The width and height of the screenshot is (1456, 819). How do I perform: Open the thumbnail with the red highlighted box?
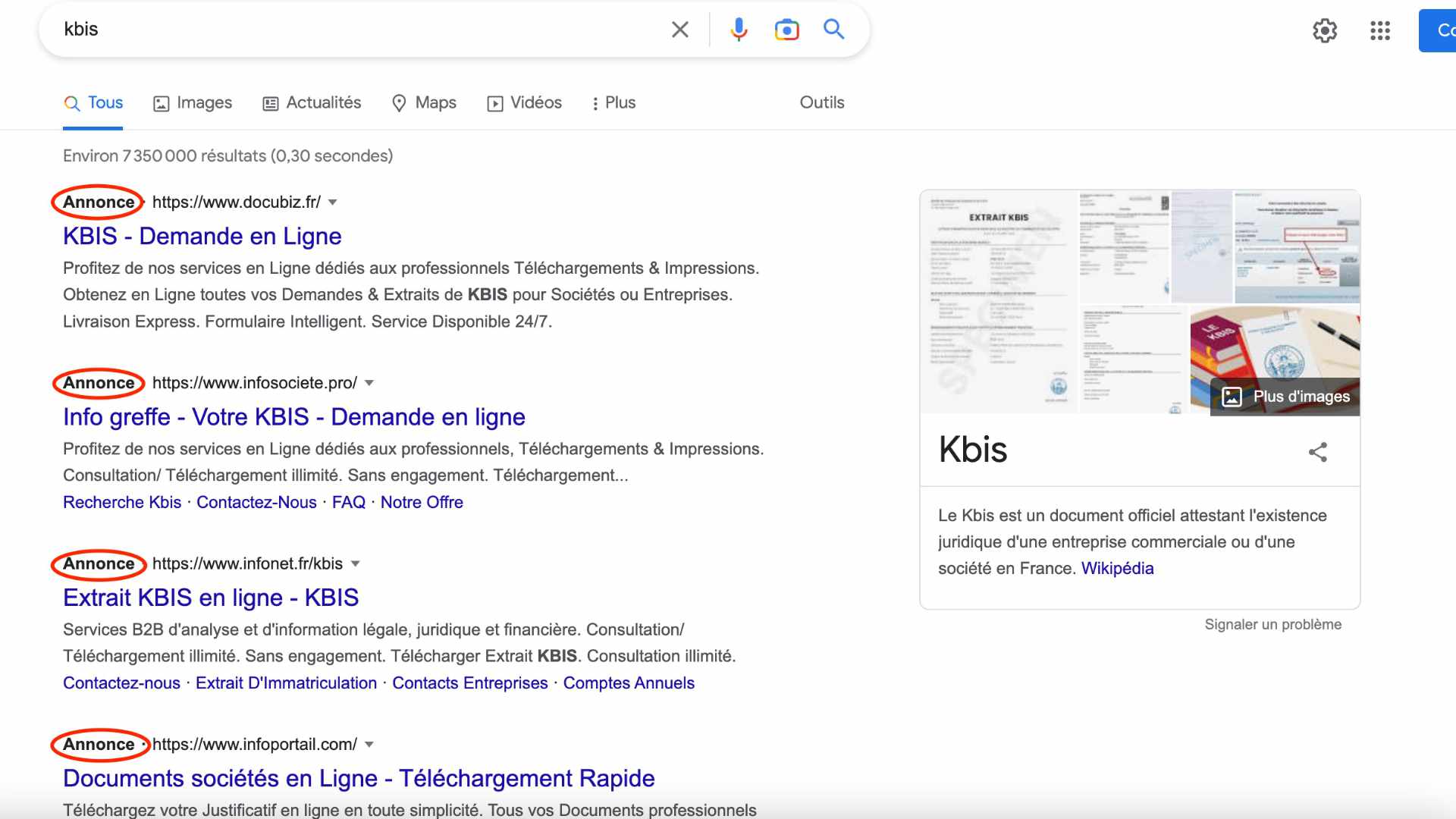[1297, 246]
